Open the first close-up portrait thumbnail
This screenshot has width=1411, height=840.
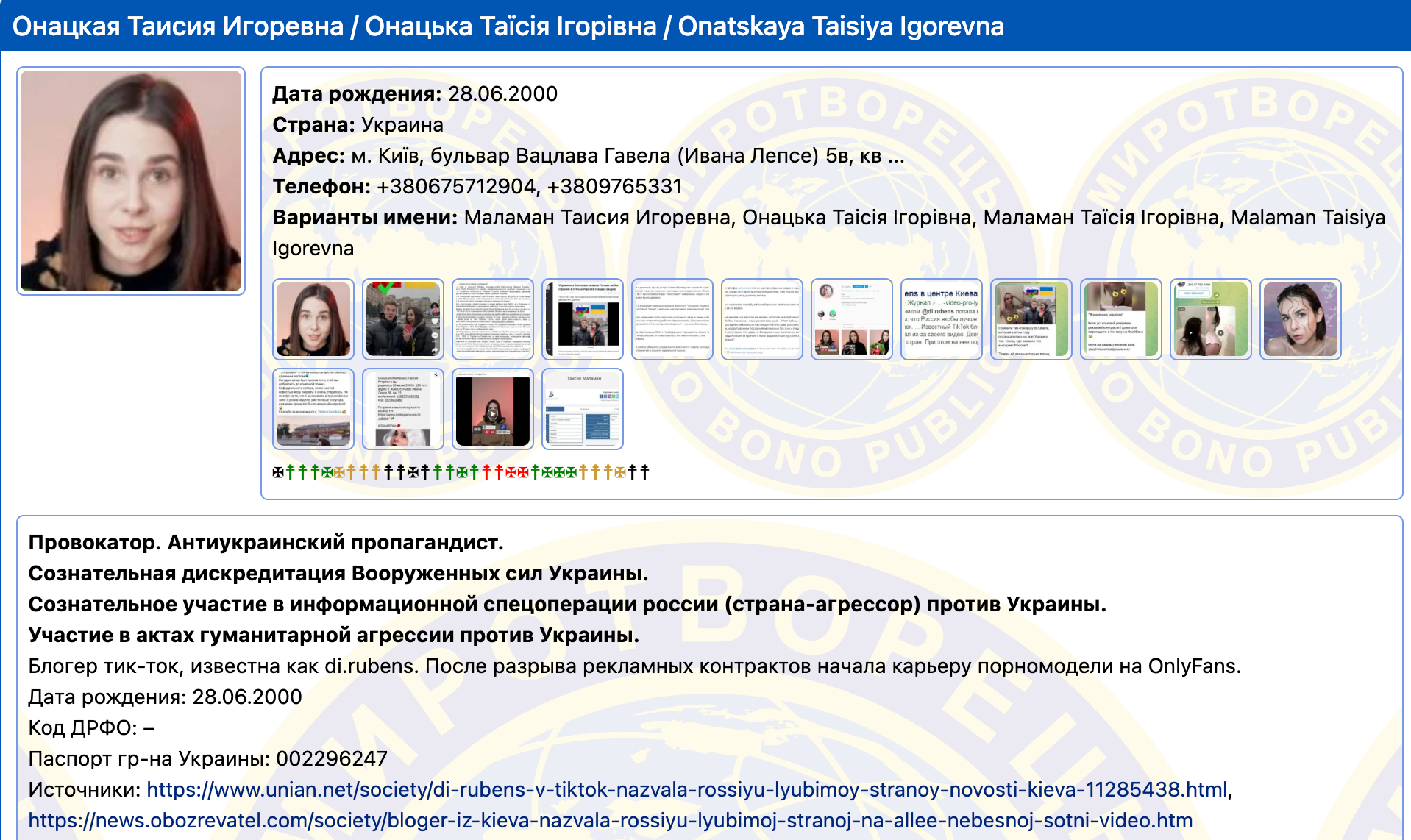(x=313, y=319)
